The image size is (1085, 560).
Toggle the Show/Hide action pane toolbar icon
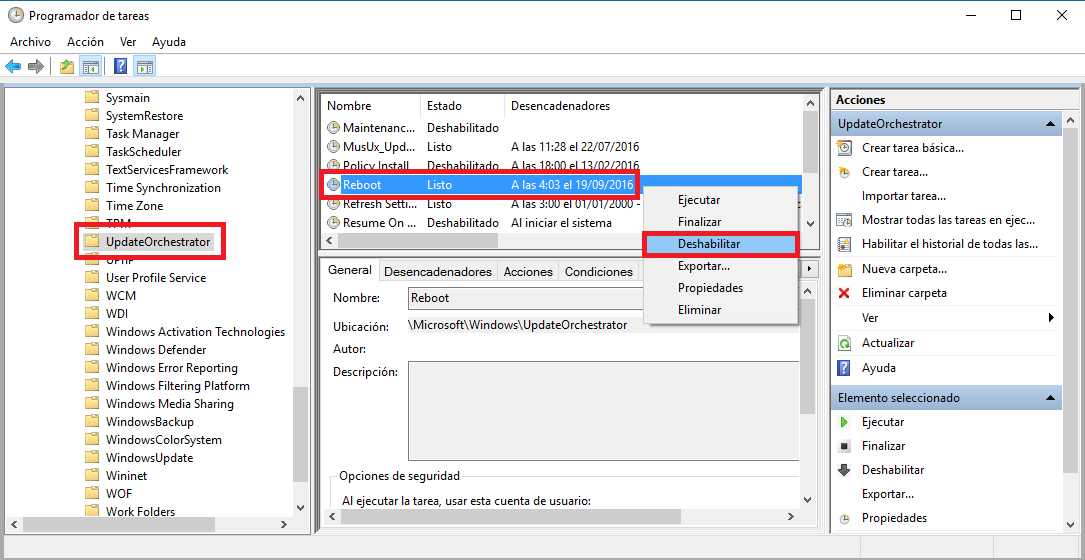(x=144, y=66)
